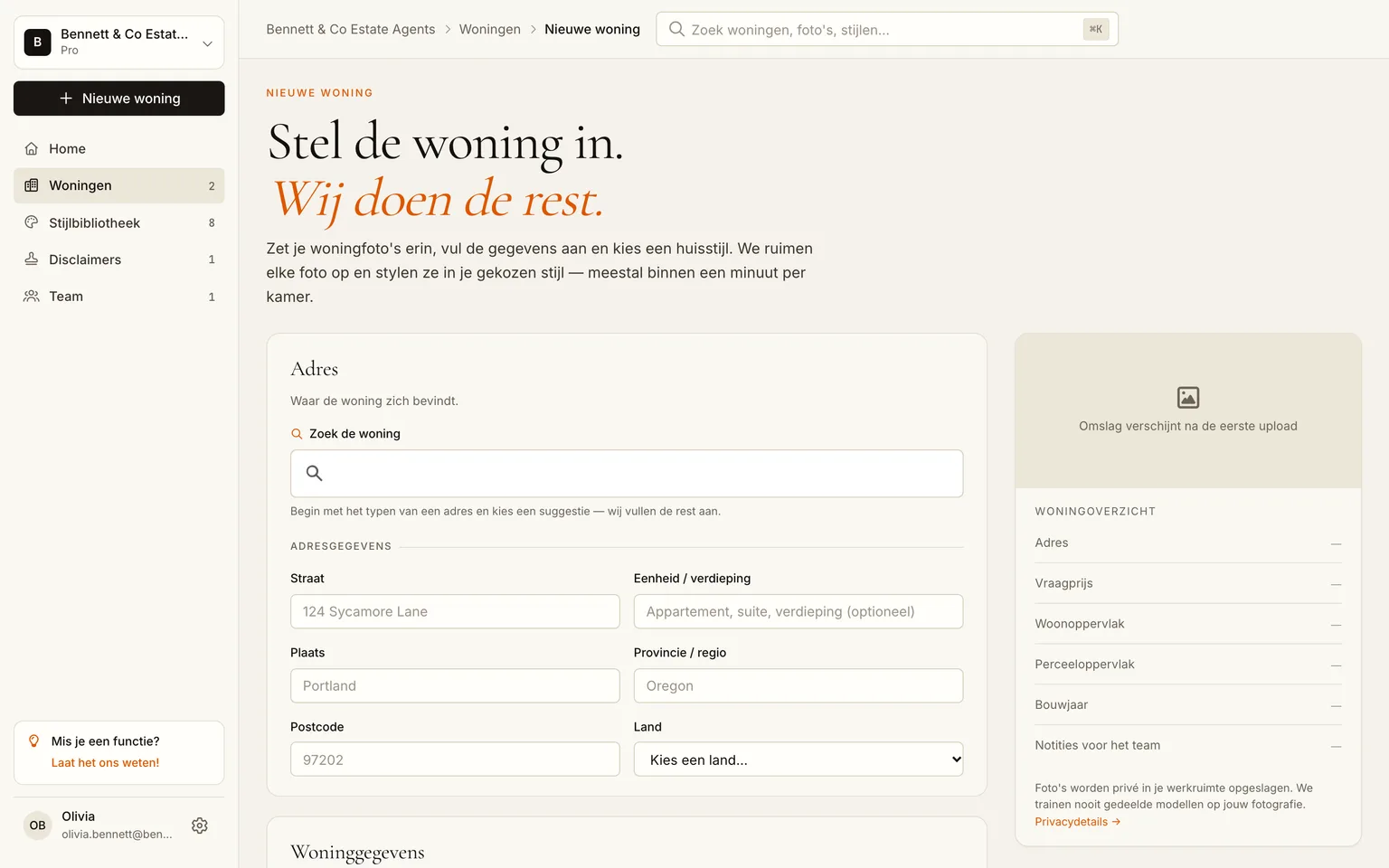Click the Stijlbibliotheek palette icon
The image size is (1389, 868).
[x=32, y=222]
